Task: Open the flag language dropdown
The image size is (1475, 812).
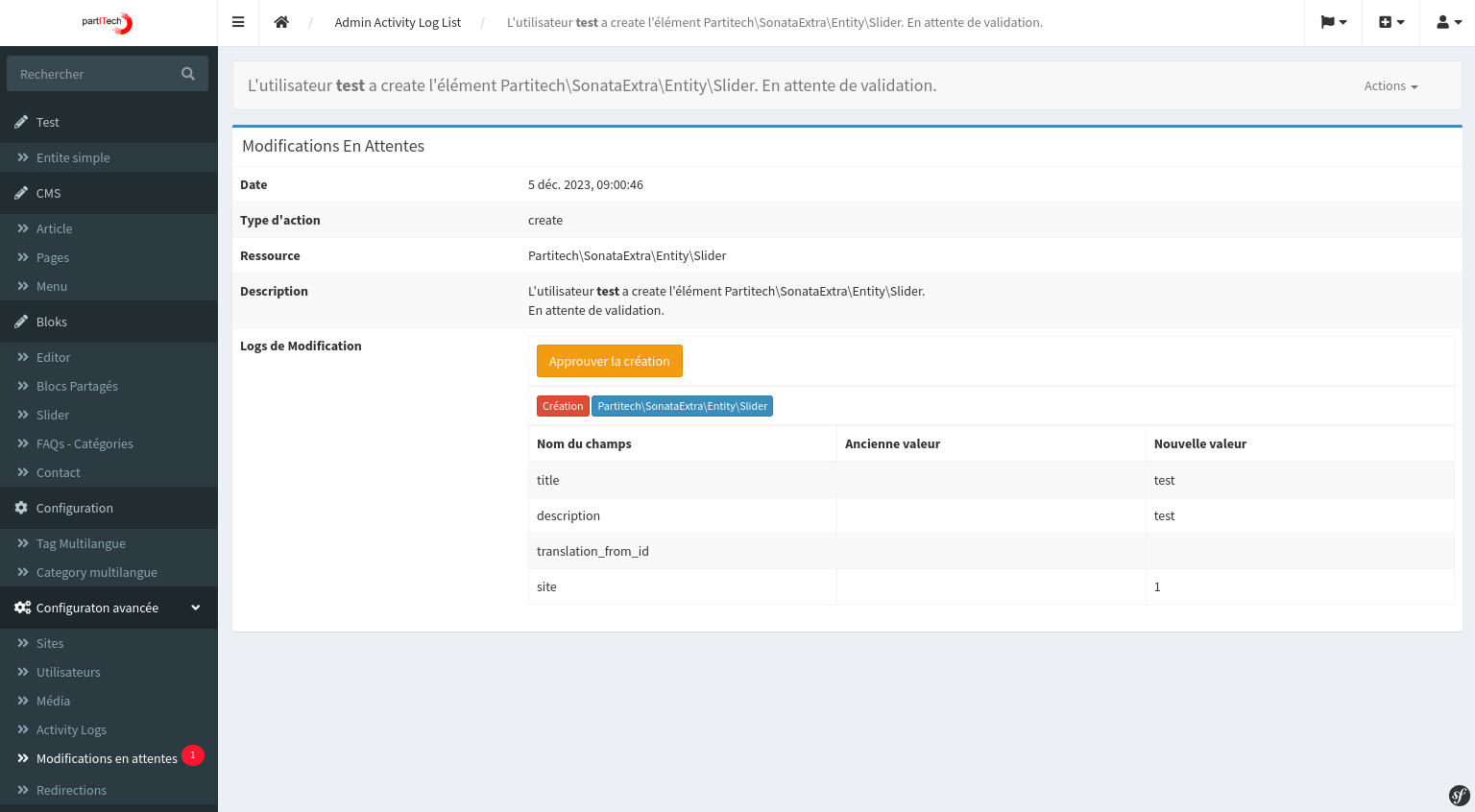Action: tap(1333, 22)
